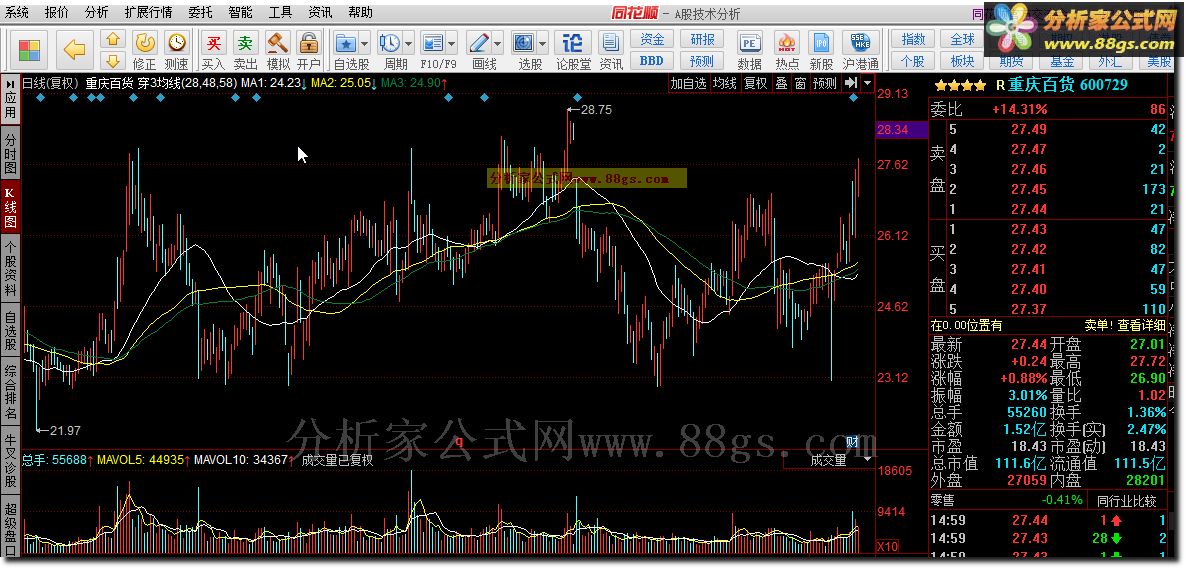Expand the F10/F9 dropdown arrow
This screenshot has height=568, width=1186.
pyautogui.click(x=452, y=43)
